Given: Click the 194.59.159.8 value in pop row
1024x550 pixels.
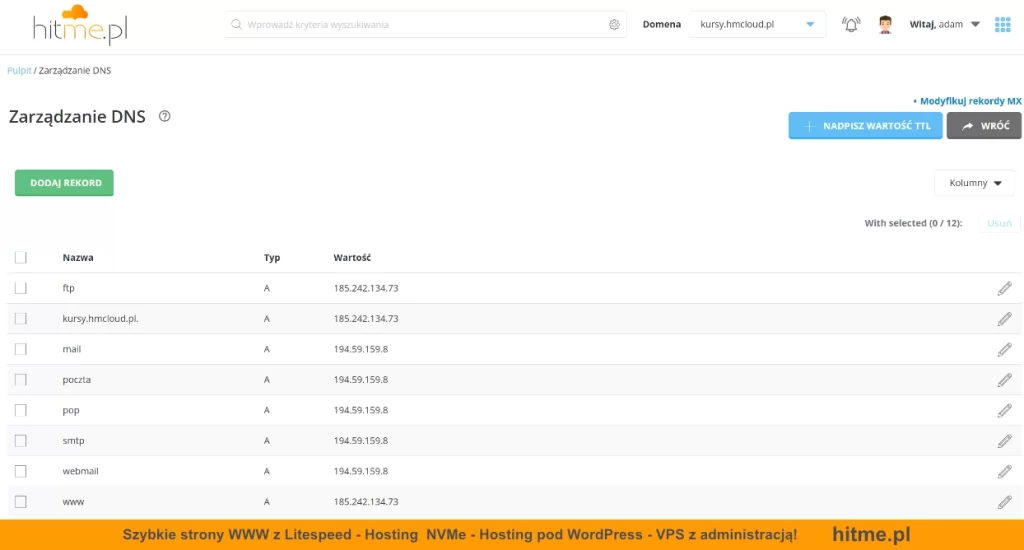Looking at the screenshot, I should pos(360,410).
